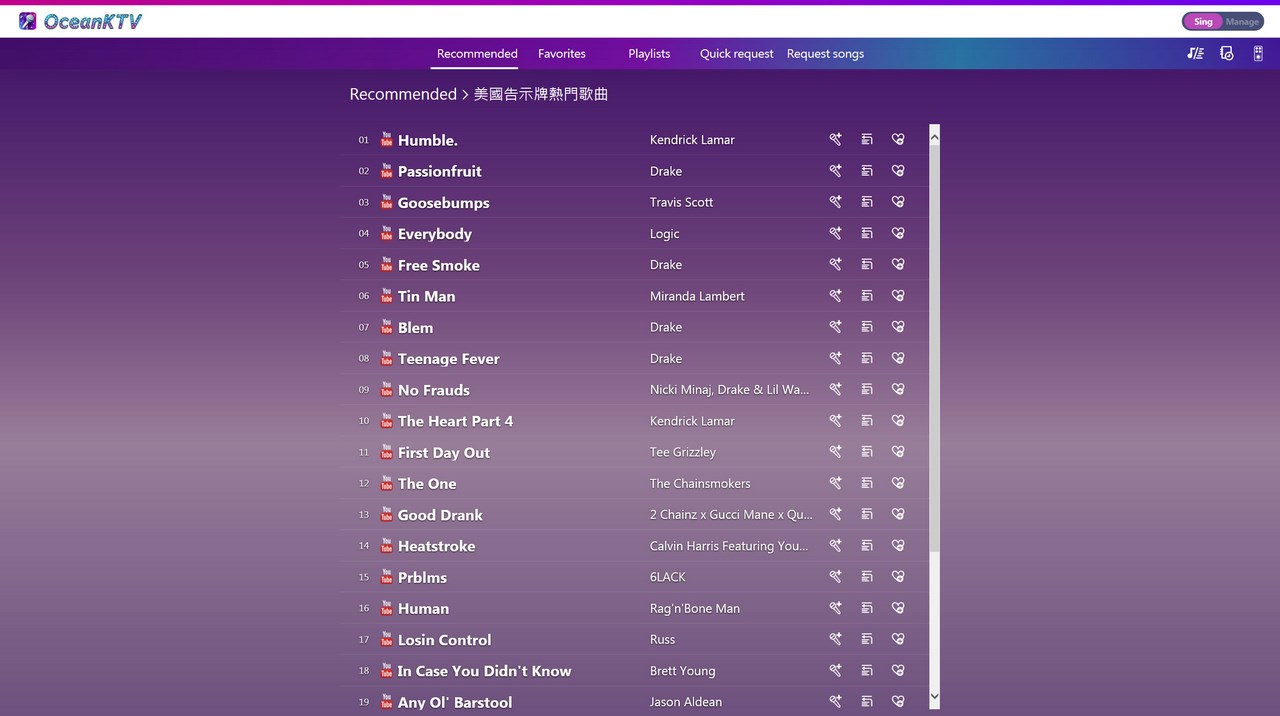Viewport: 1280px width, 716px height.
Task: Click artist Logic
Action: coord(665,234)
